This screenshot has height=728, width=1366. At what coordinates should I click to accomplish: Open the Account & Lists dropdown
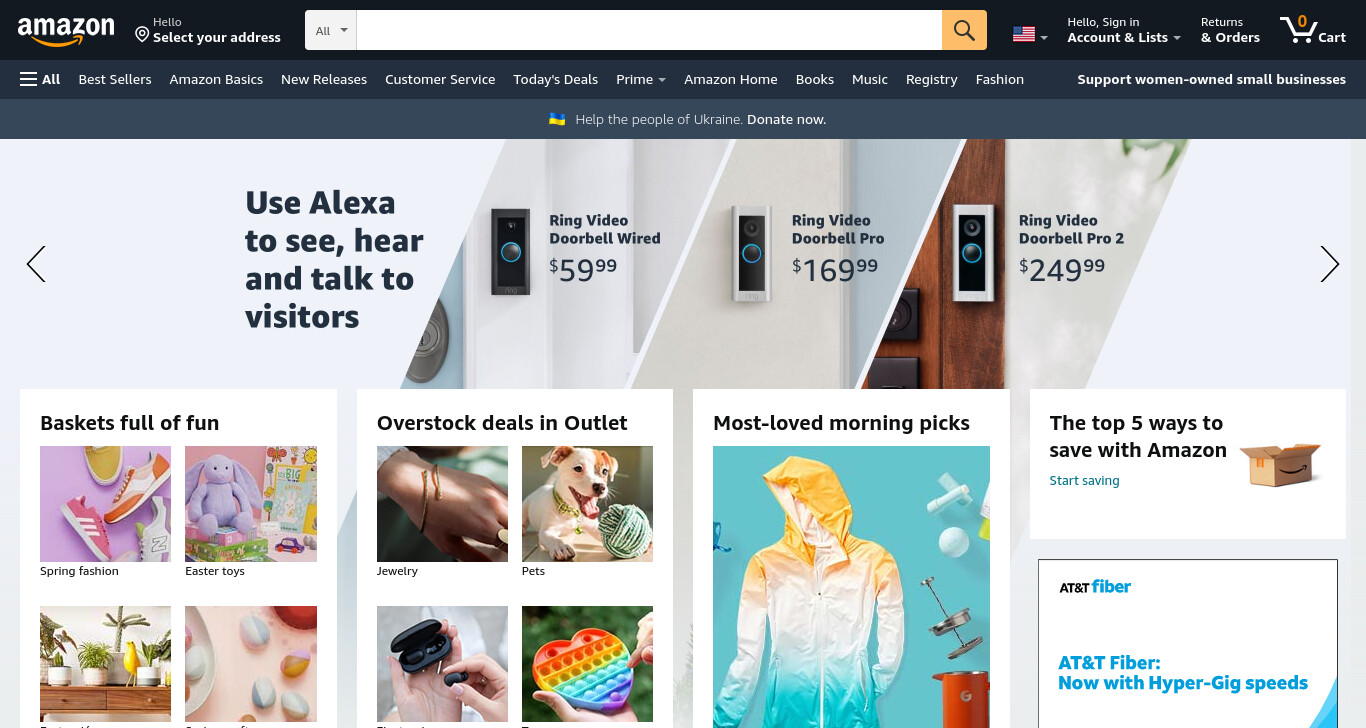(1124, 30)
